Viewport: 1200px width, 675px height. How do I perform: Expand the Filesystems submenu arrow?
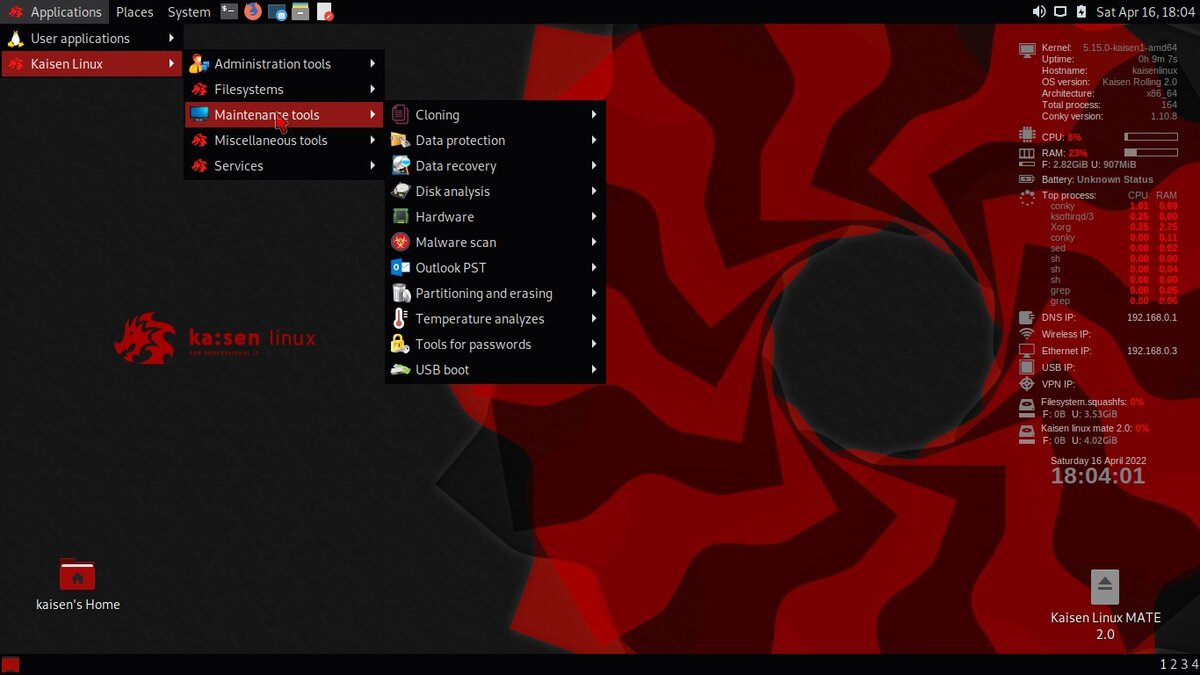click(372, 89)
